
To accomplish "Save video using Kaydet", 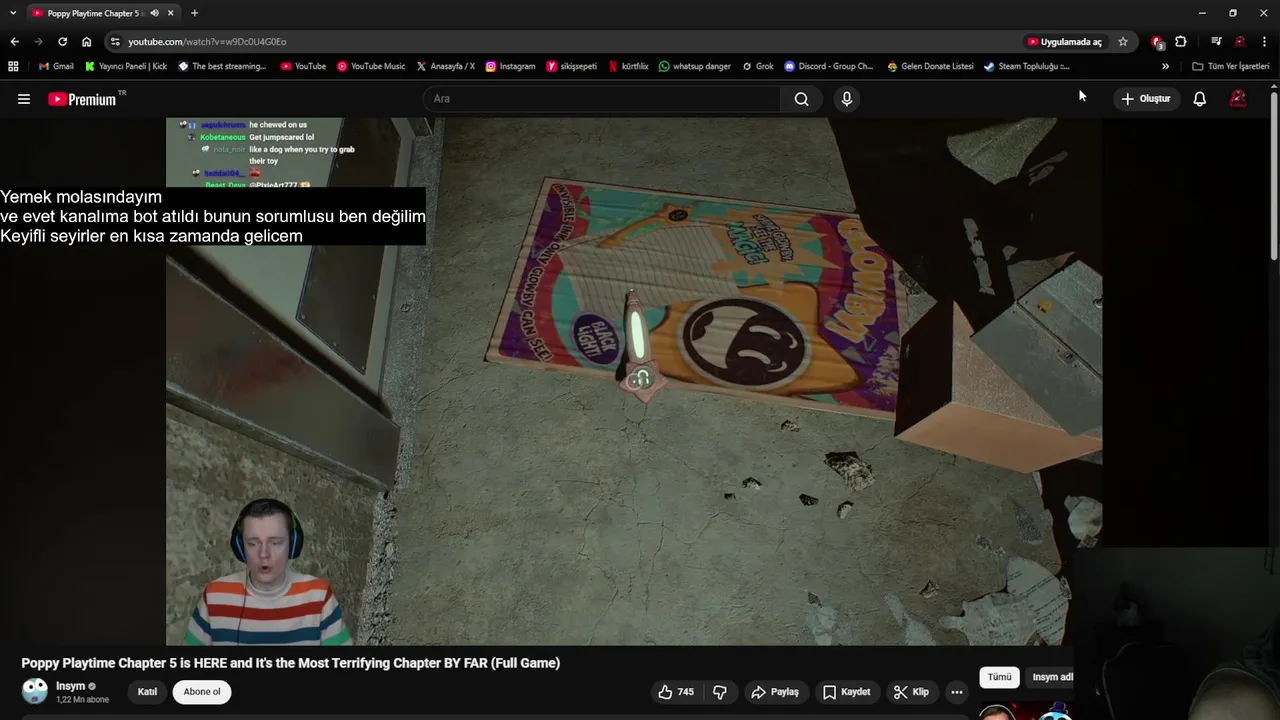I will point(846,692).
